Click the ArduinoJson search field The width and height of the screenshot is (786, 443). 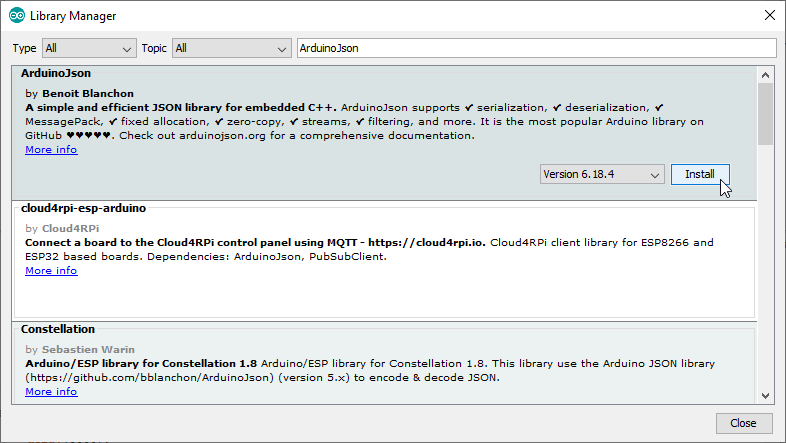pyautogui.click(x=536, y=48)
